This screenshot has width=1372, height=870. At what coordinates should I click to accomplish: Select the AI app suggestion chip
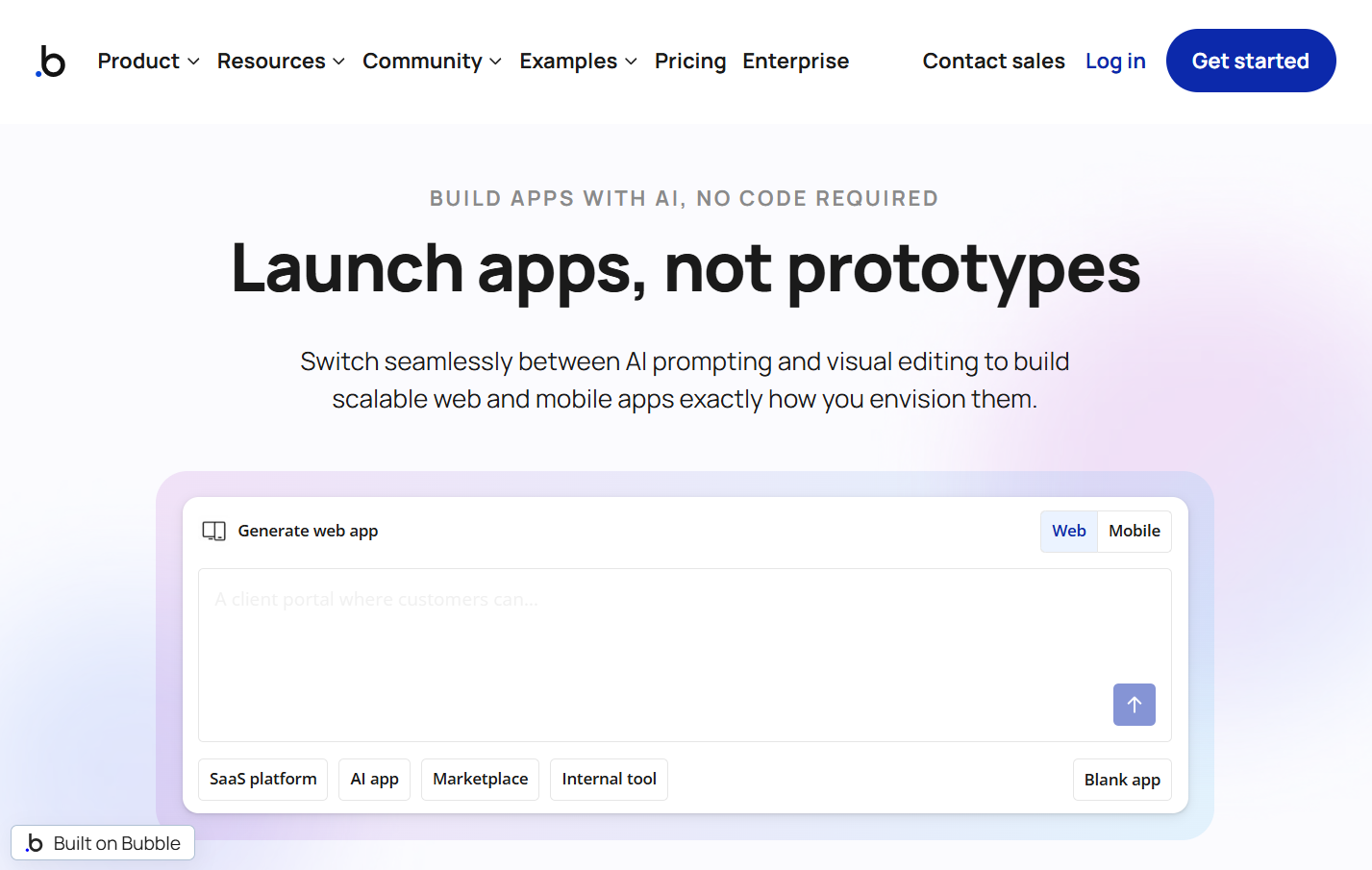(374, 779)
